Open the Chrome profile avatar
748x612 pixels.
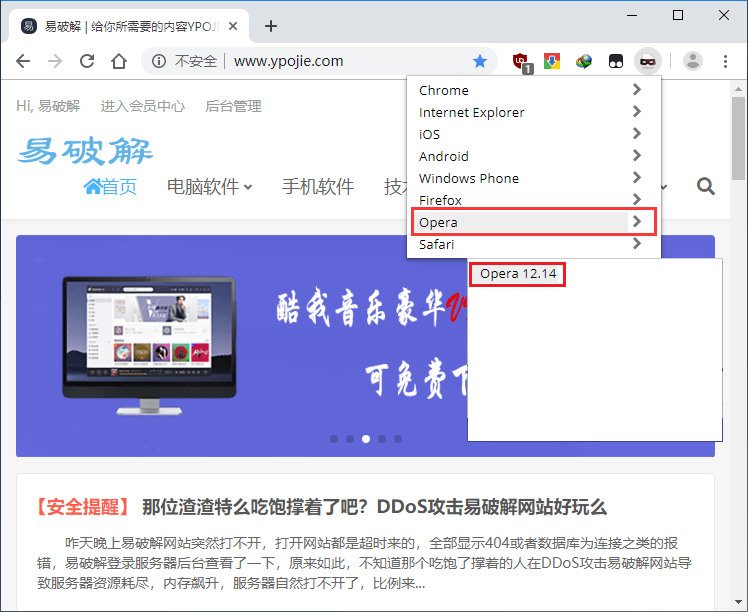click(692, 61)
